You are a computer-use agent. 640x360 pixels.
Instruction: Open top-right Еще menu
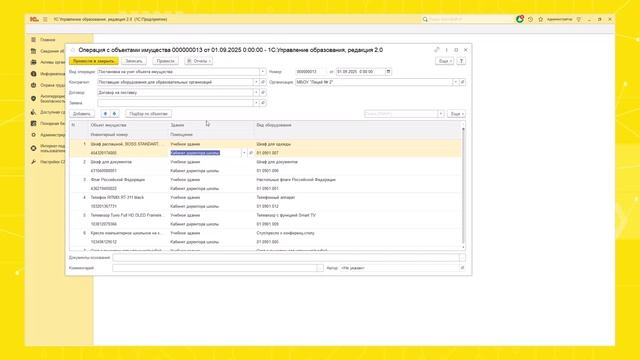click(444, 61)
